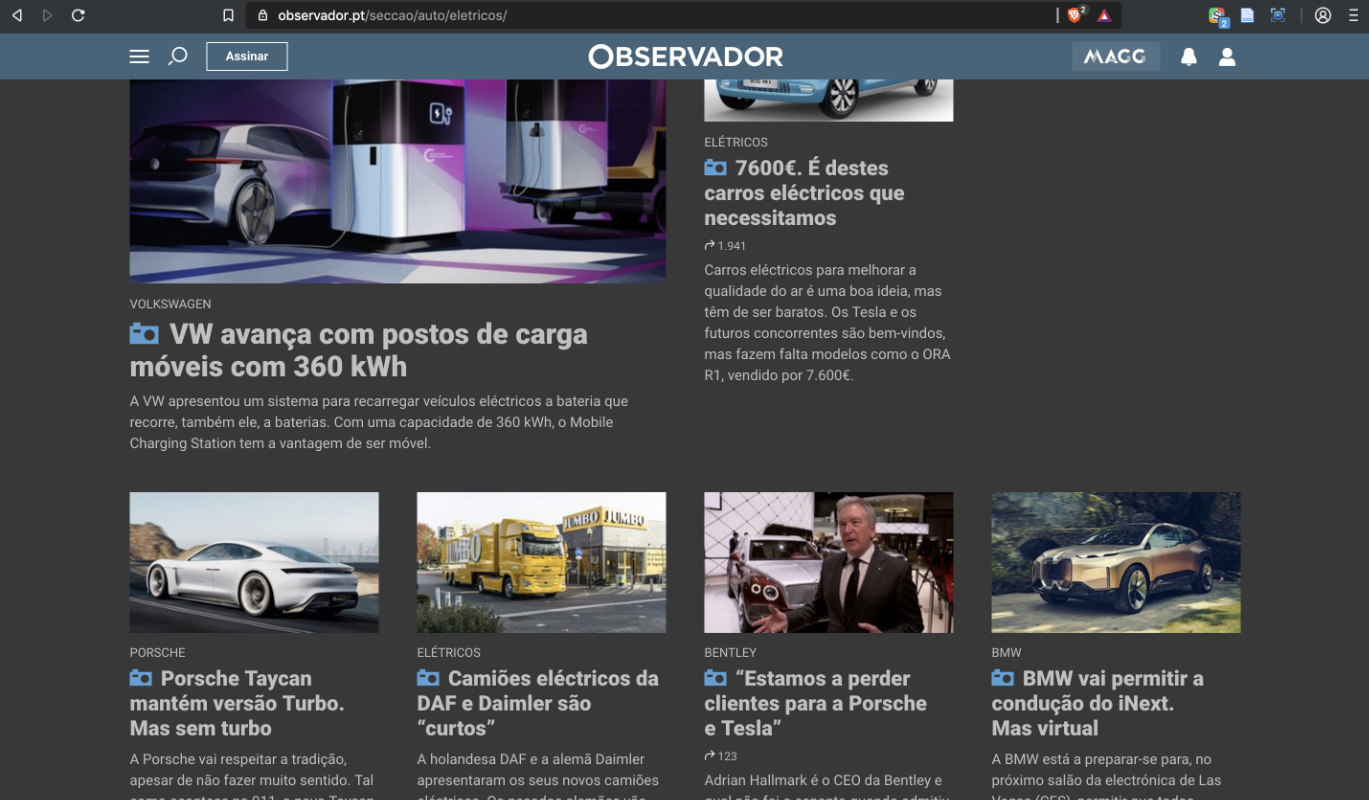Viewport: 1369px width, 800px height.
Task: Open the 7600€ electric cars headline
Action: [x=804, y=193]
